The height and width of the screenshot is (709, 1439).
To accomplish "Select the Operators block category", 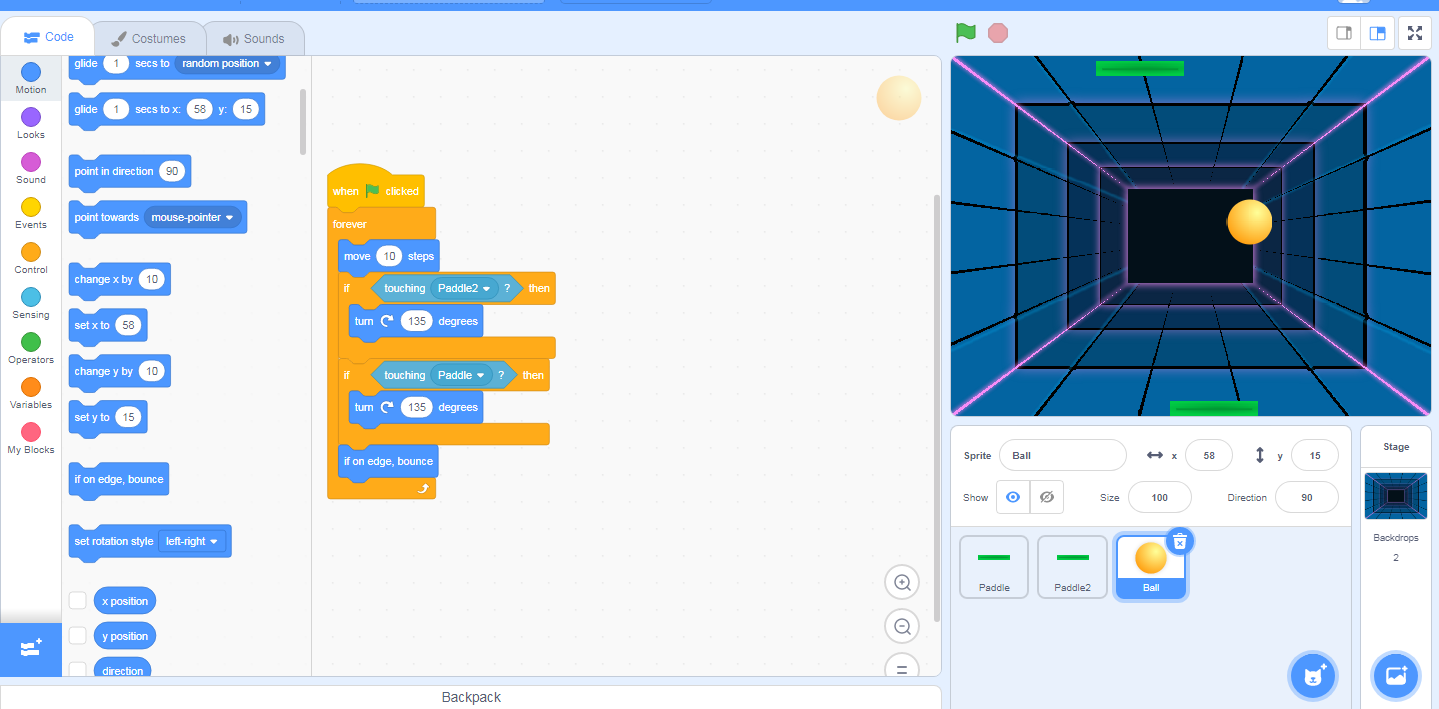I will [31, 348].
